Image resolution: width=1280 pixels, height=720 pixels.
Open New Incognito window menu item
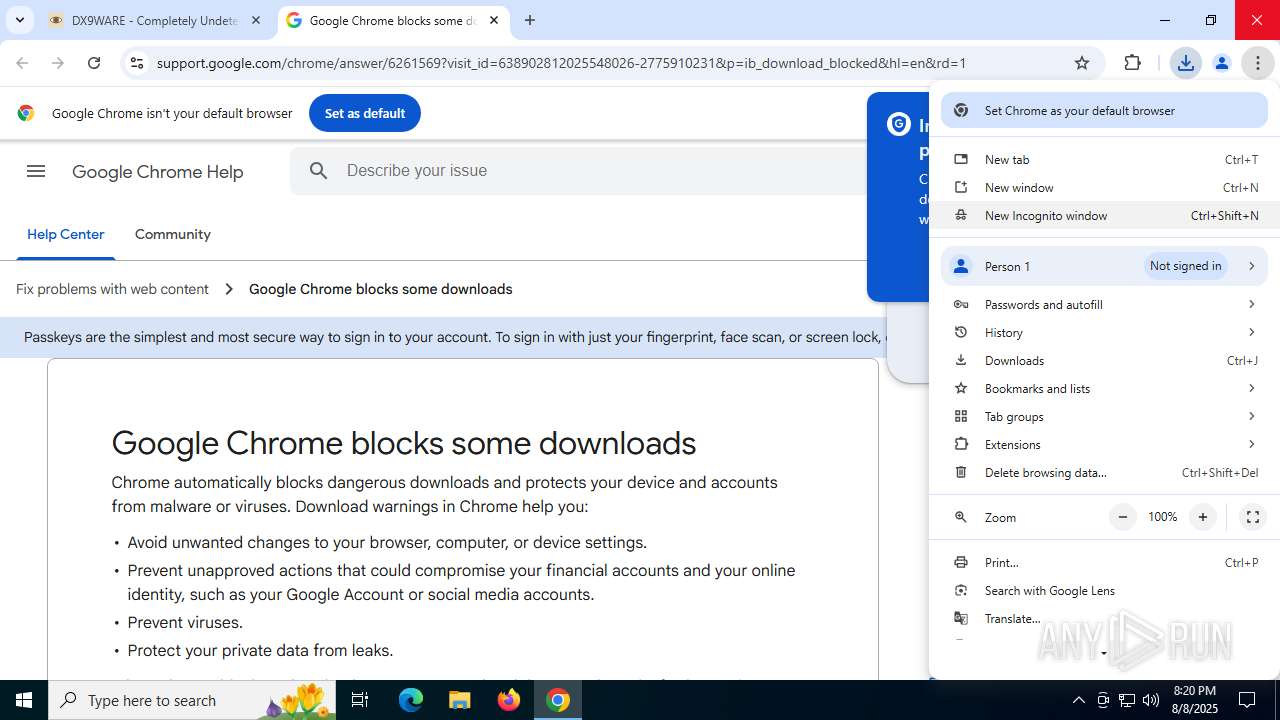(1104, 216)
